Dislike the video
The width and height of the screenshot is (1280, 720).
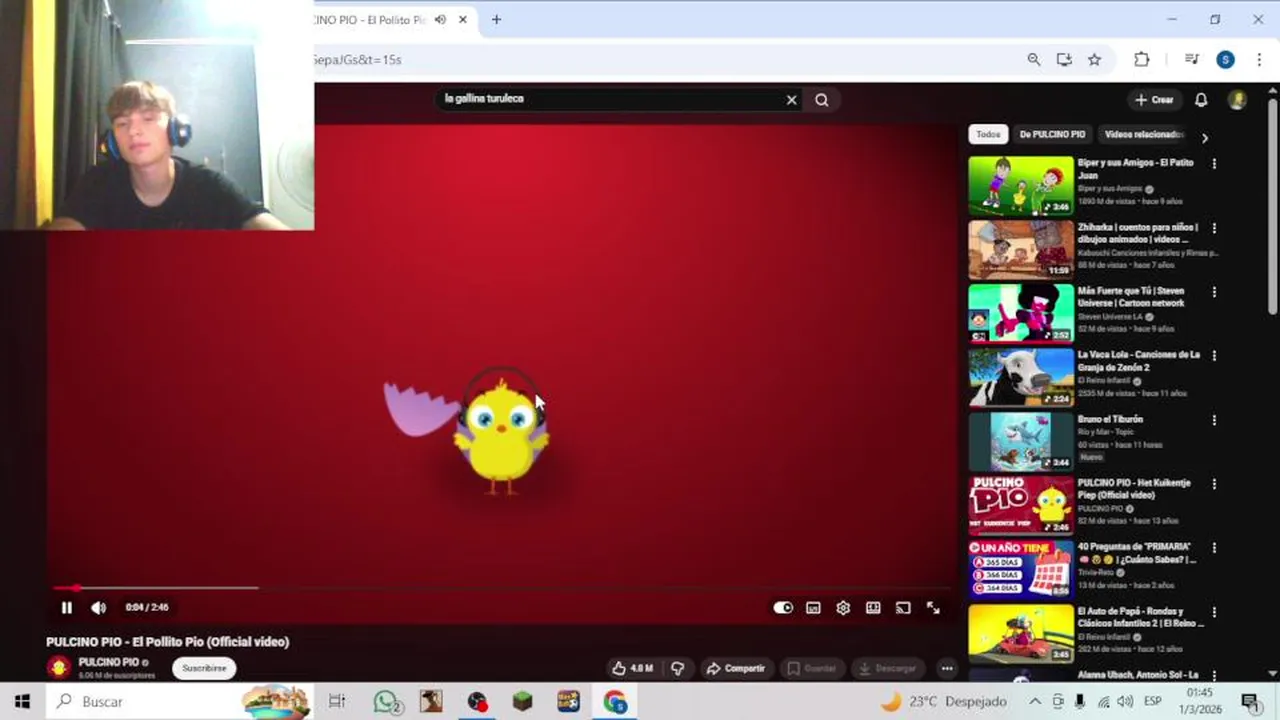pos(678,668)
